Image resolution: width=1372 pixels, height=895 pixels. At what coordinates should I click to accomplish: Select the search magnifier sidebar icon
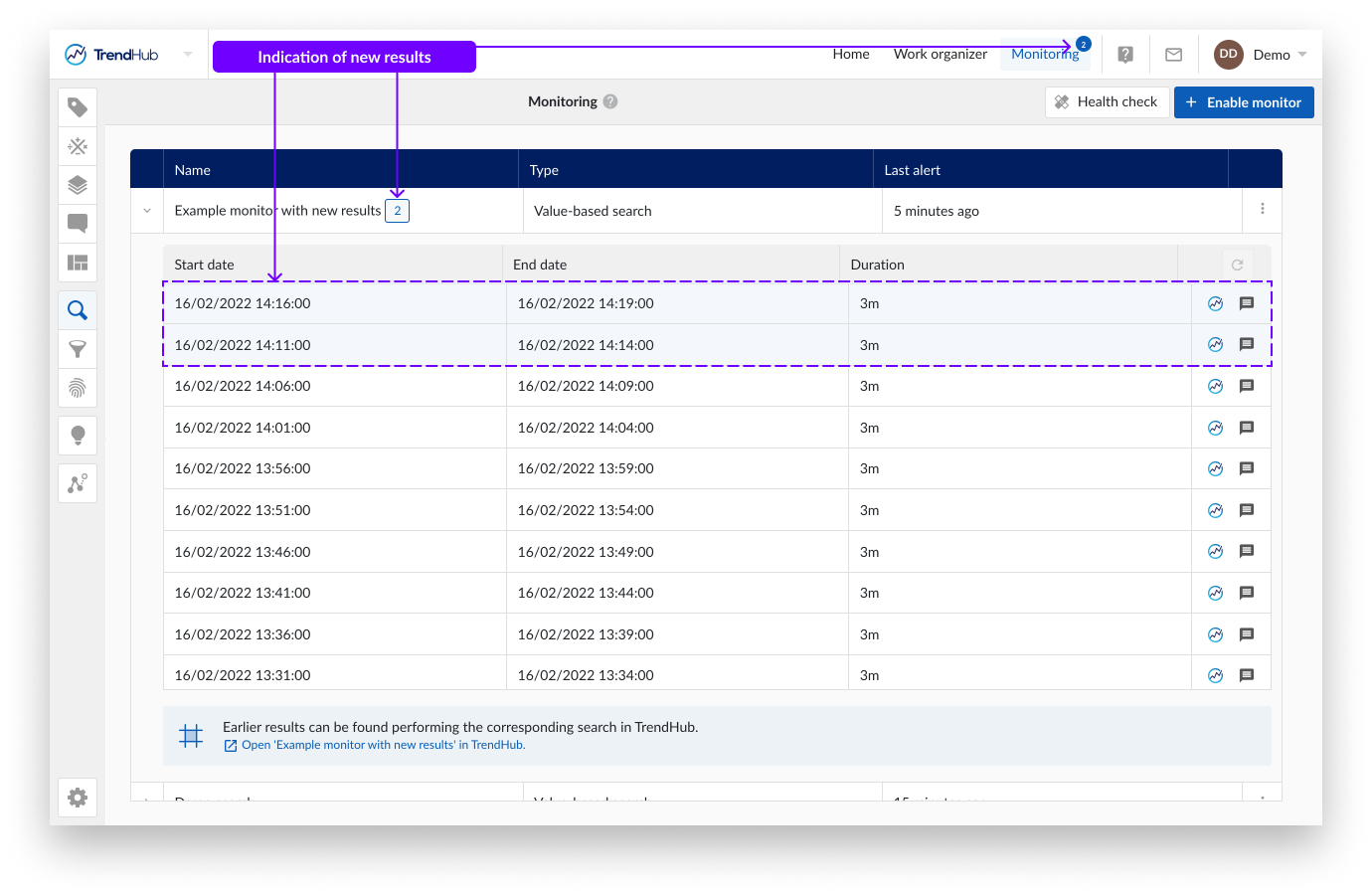click(x=78, y=310)
